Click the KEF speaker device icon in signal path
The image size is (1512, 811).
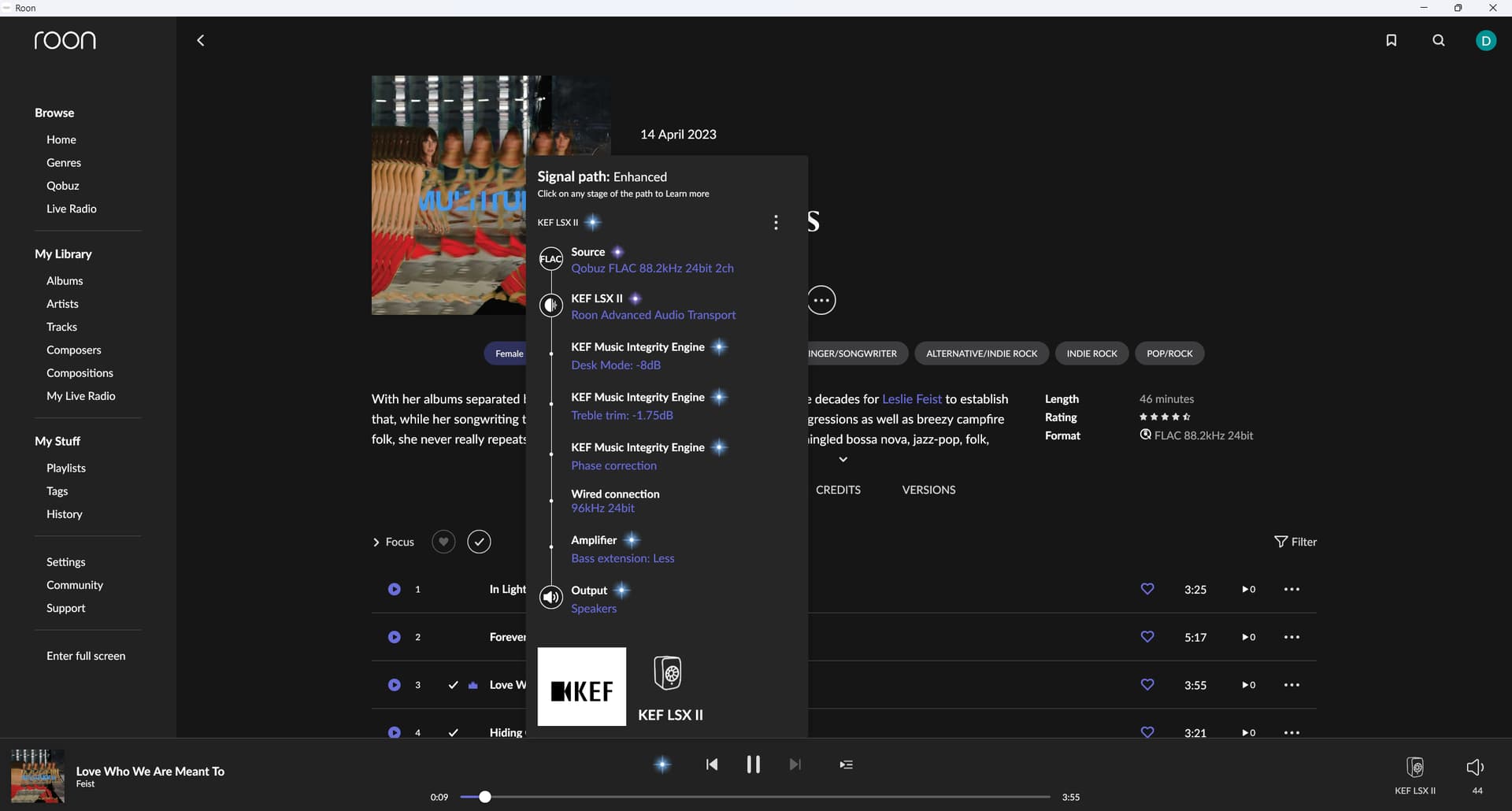[668, 673]
